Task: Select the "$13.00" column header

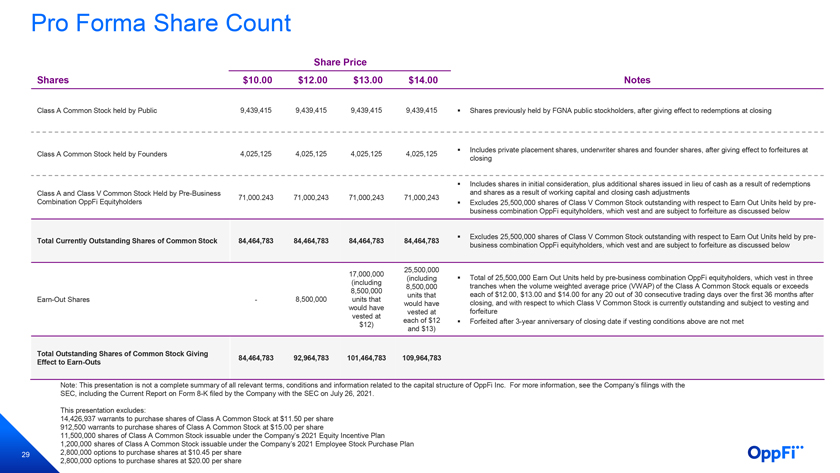Action: 368,80
